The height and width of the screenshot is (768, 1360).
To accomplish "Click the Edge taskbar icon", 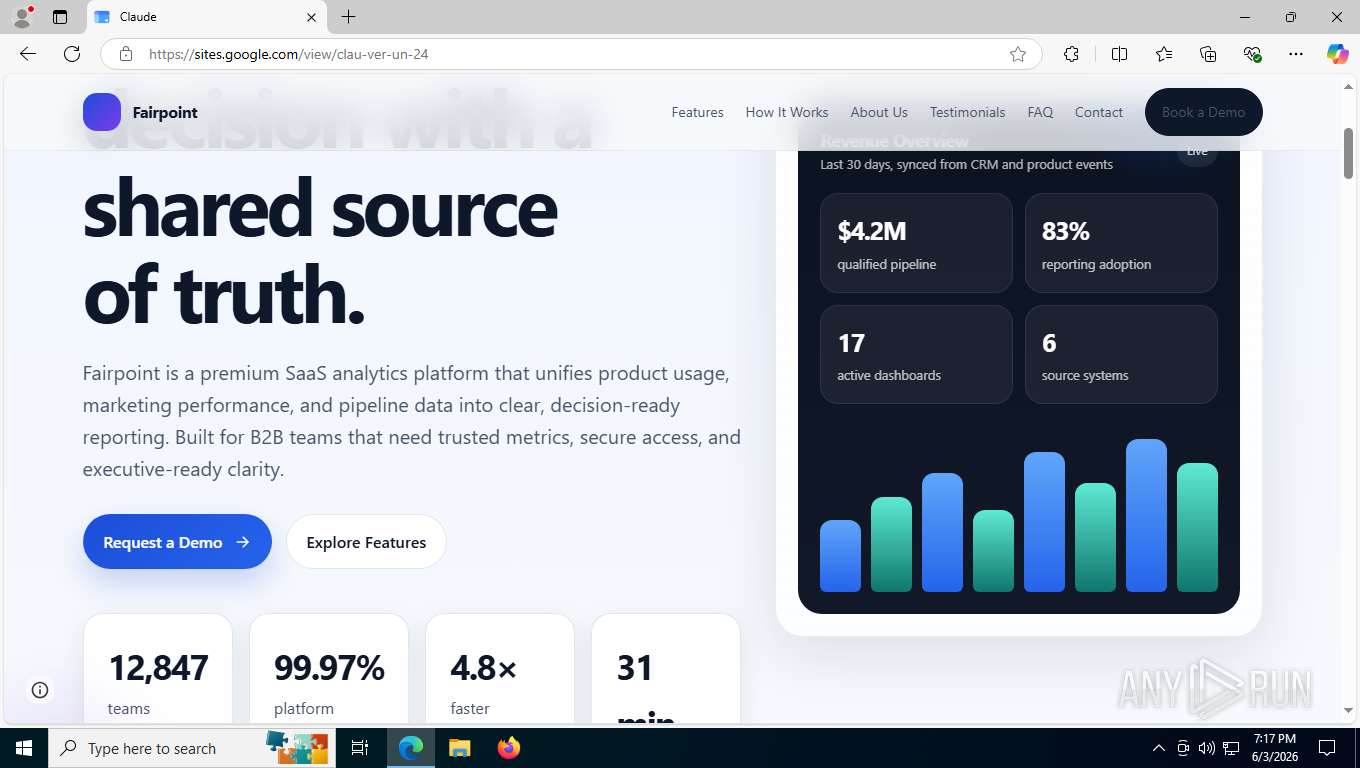I will click(411, 748).
